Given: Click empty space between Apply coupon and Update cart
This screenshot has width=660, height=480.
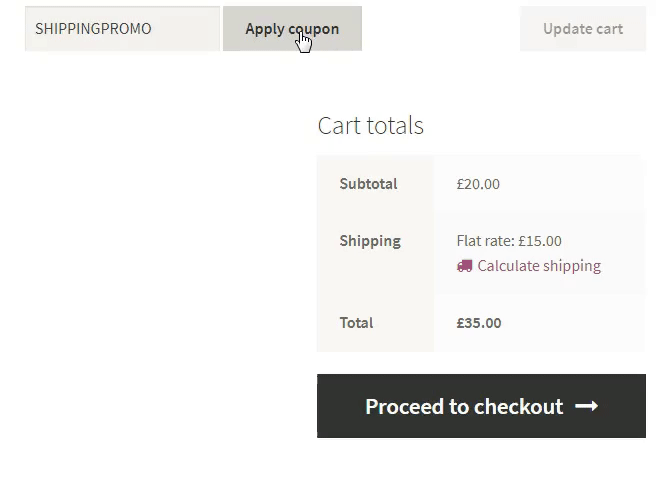Looking at the screenshot, I should [x=441, y=29].
